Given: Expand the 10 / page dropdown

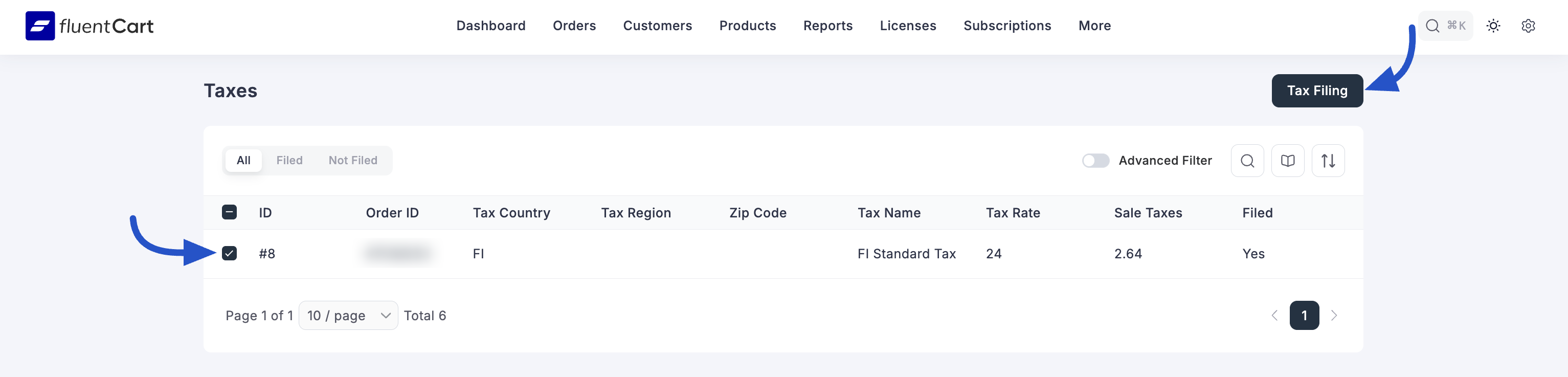Looking at the screenshot, I should point(348,316).
